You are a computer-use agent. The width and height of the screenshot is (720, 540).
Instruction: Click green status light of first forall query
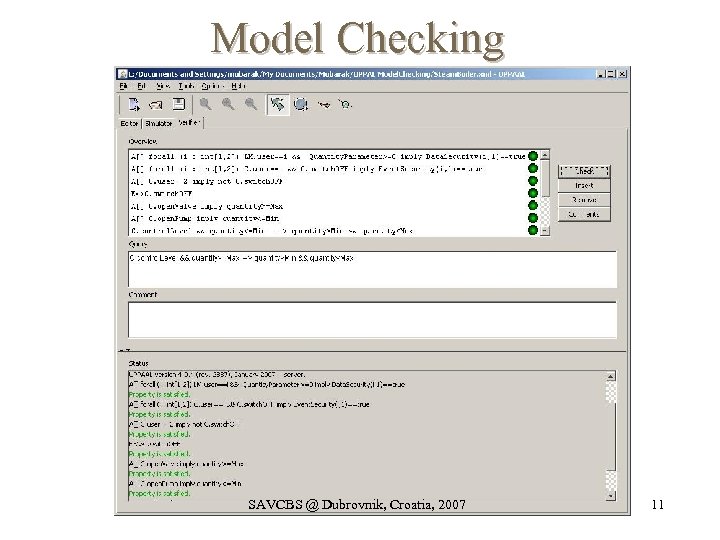(x=533, y=156)
